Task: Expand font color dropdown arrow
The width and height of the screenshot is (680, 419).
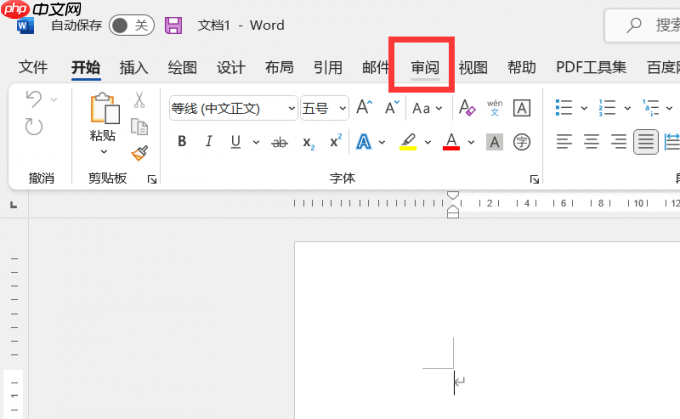Action: tap(471, 142)
